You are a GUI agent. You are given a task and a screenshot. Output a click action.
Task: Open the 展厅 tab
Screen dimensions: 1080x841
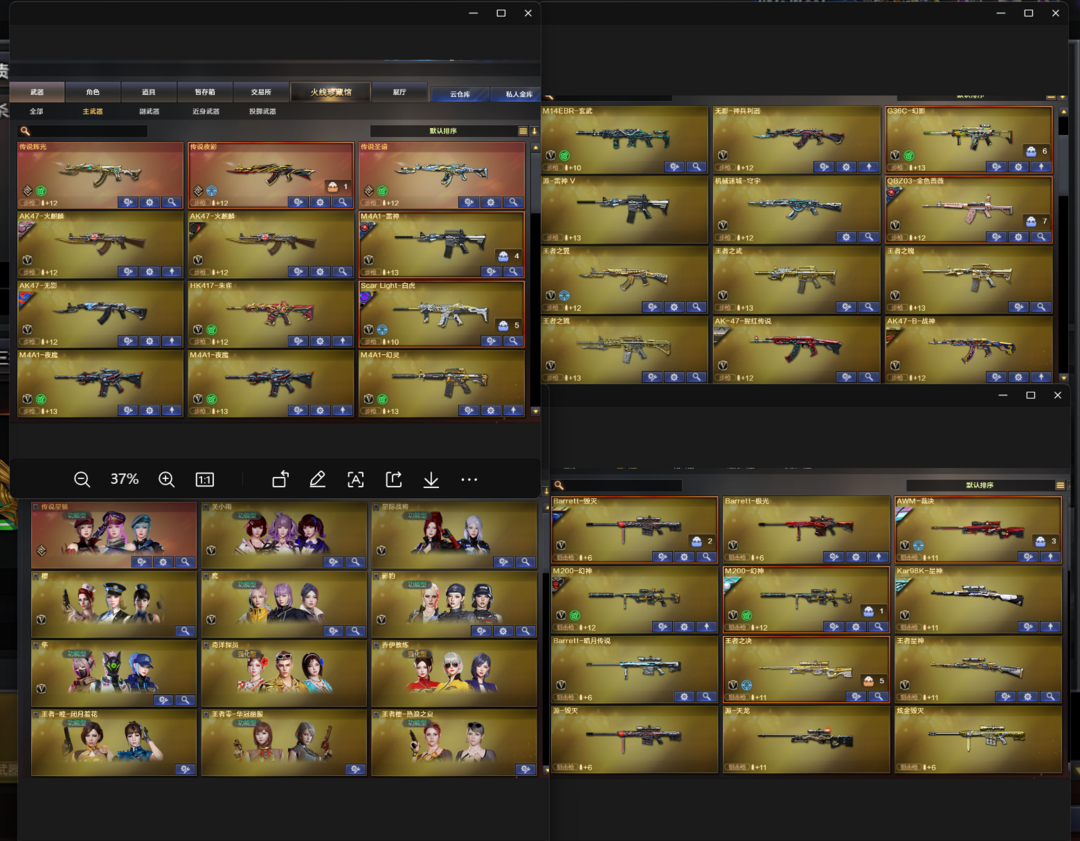point(399,92)
